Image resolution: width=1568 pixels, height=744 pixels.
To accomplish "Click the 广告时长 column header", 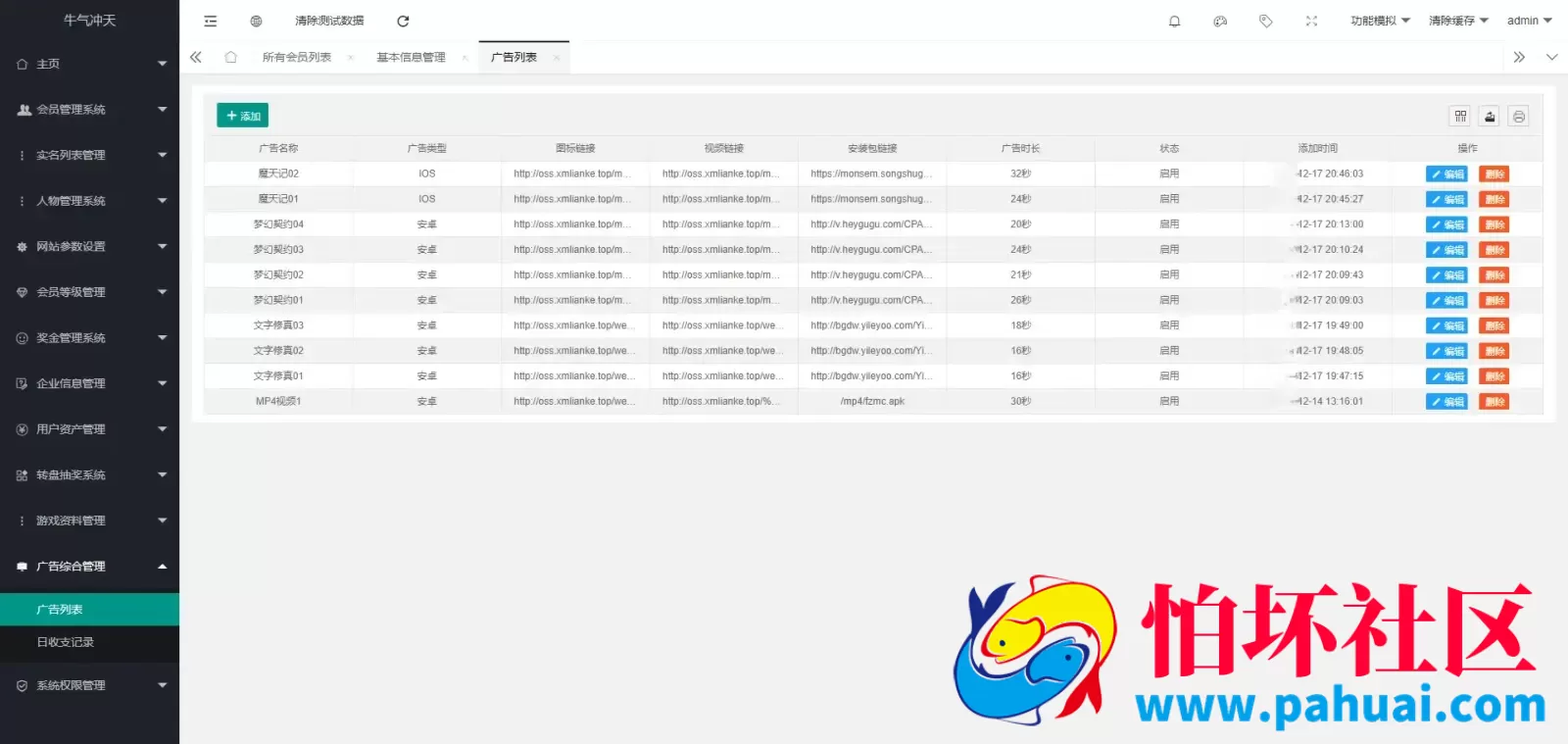I will click(1020, 148).
